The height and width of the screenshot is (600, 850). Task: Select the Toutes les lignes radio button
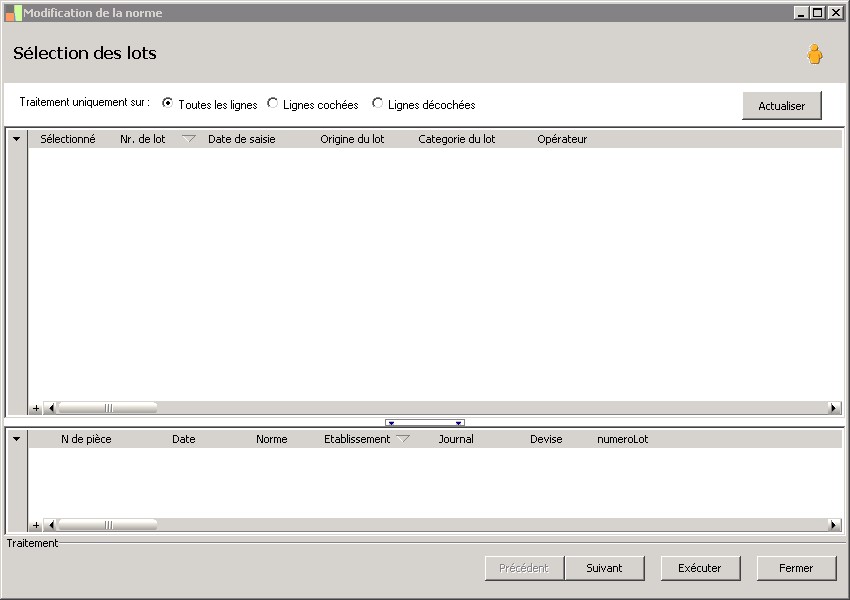(x=168, y=102)
